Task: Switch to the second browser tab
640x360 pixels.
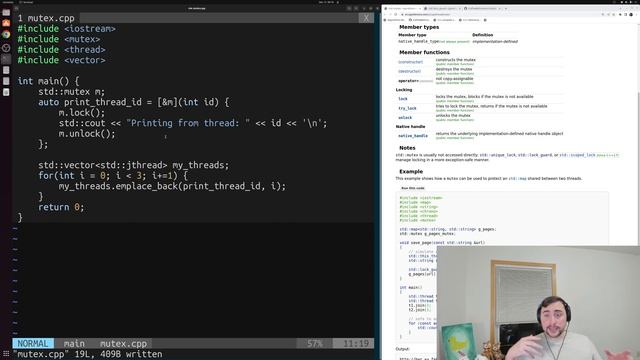Action: (442, 8)
